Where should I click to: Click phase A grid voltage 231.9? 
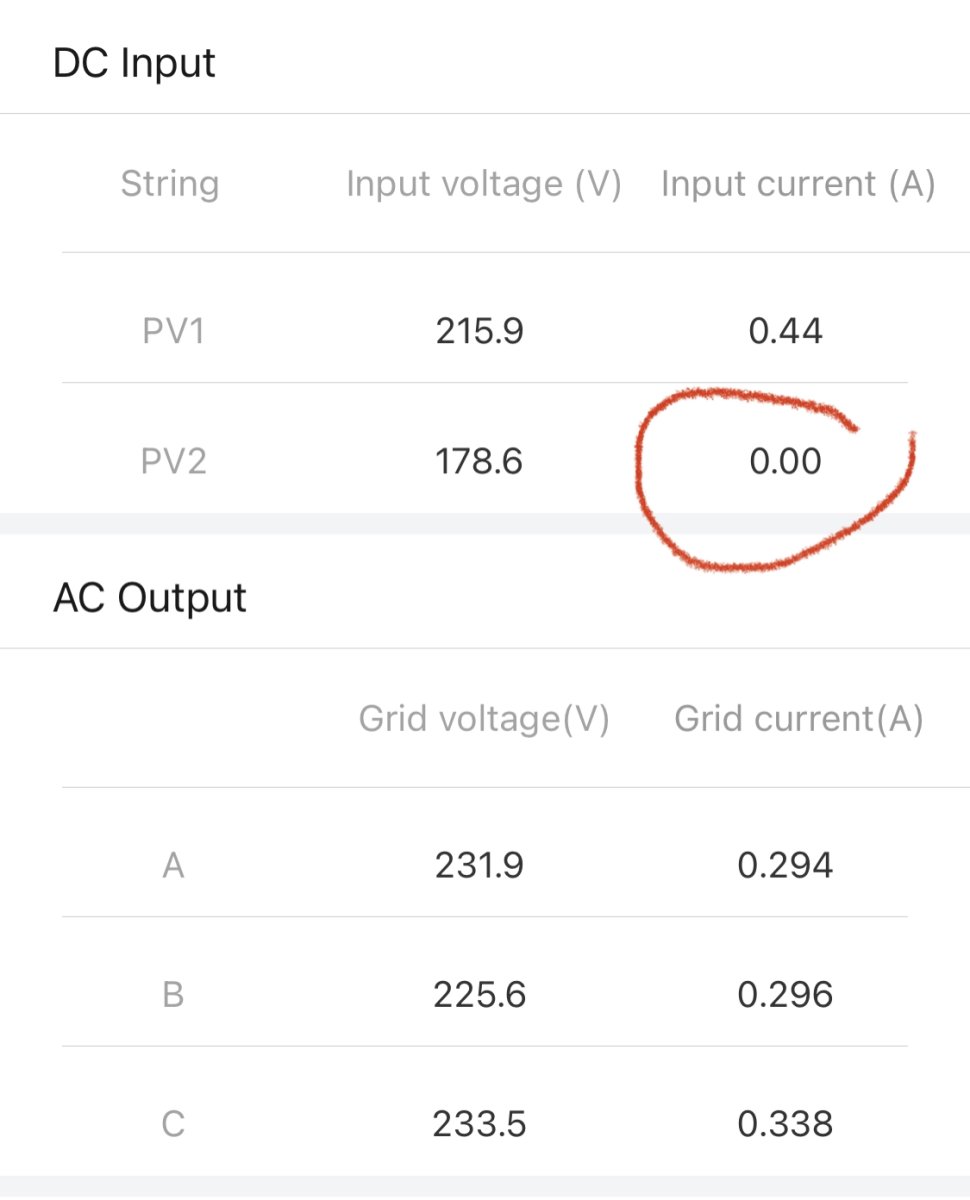coord(479,865)
